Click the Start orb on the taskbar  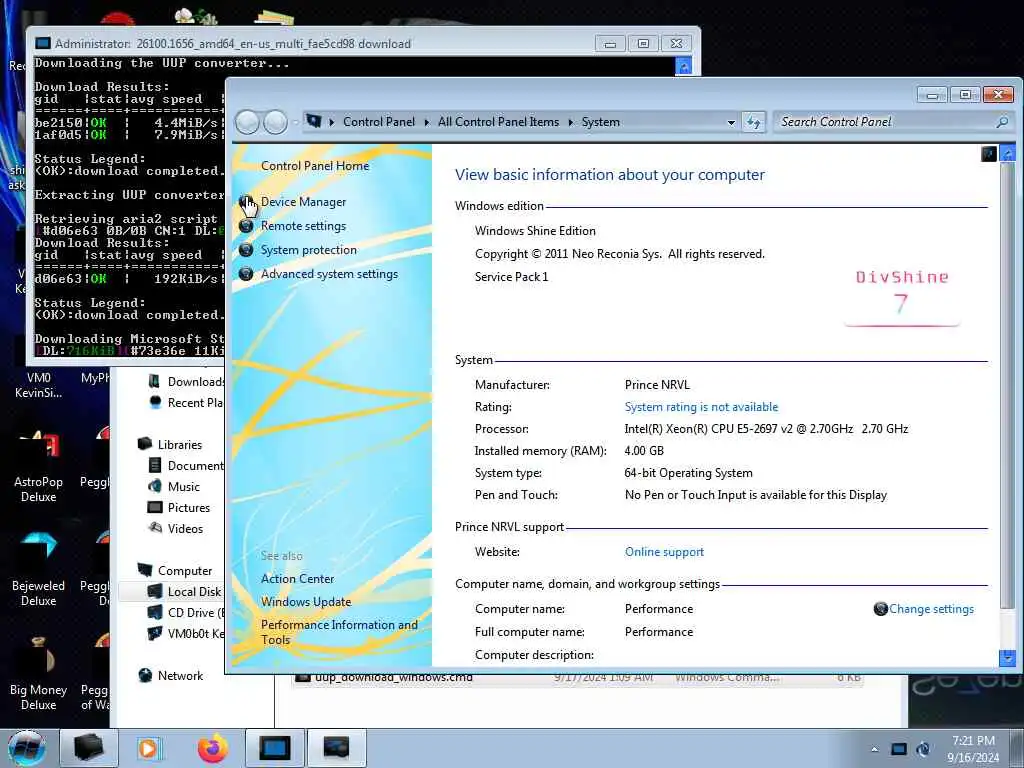(x=27, y=748)
